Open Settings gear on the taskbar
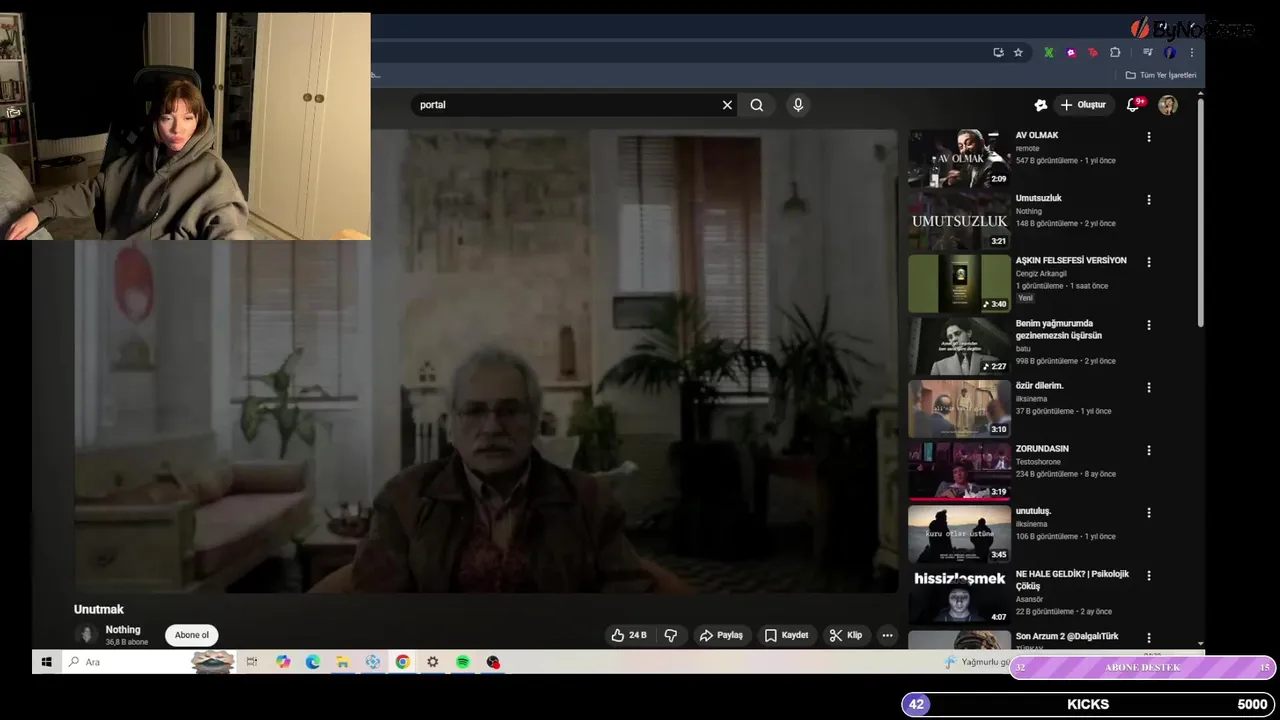The image size is (1280, 720). point(432,662)
